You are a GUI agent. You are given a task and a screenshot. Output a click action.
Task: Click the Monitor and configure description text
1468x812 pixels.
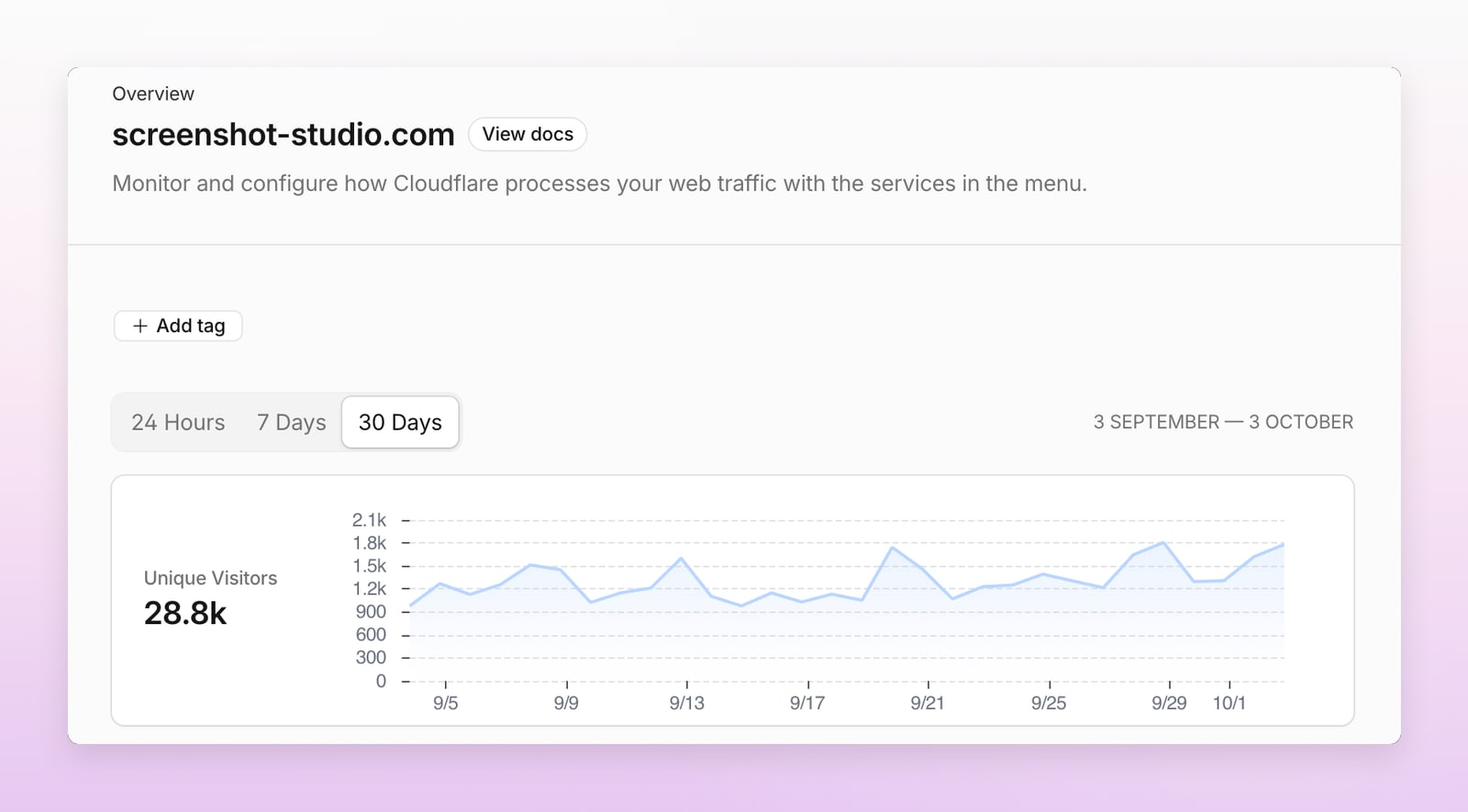[599, 184]
